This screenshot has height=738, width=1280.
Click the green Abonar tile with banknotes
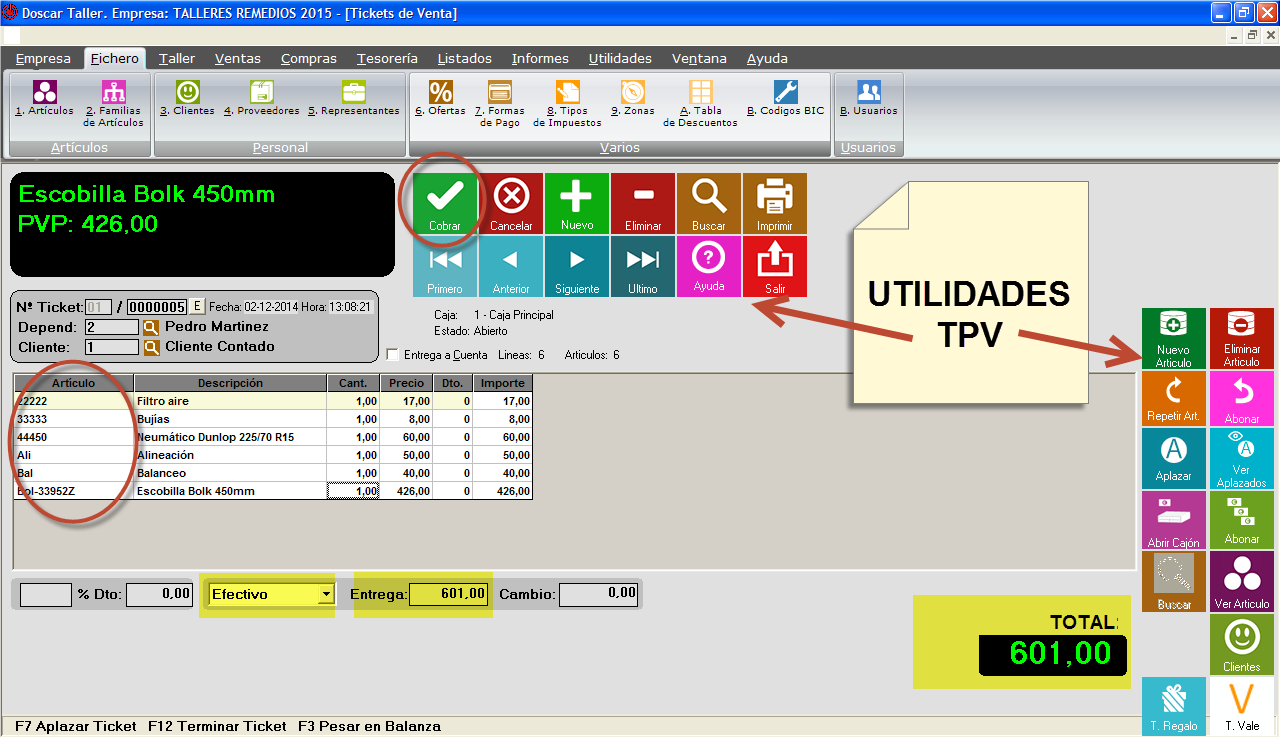click(1242, 520)
